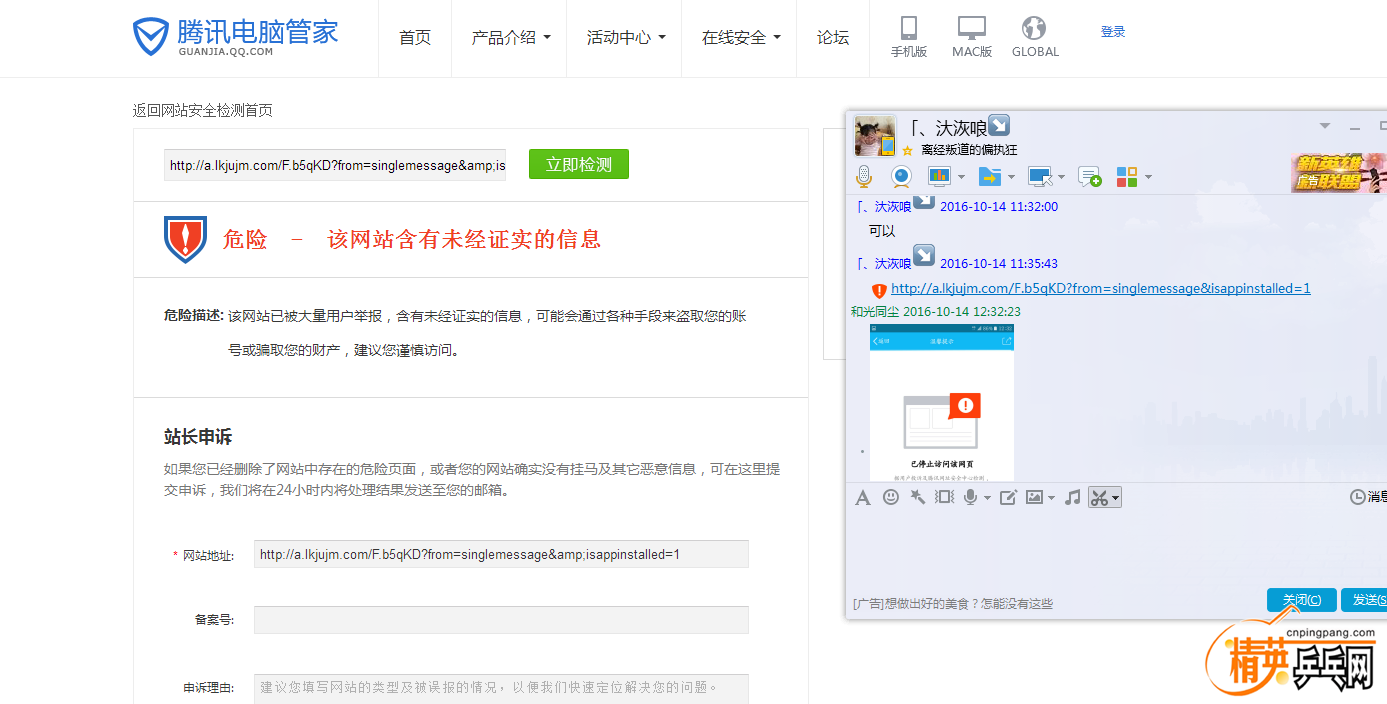The height and width of the screenshot is (704, 1387).
Task: Click the create discussion group icon
Action: (1089, 177)
